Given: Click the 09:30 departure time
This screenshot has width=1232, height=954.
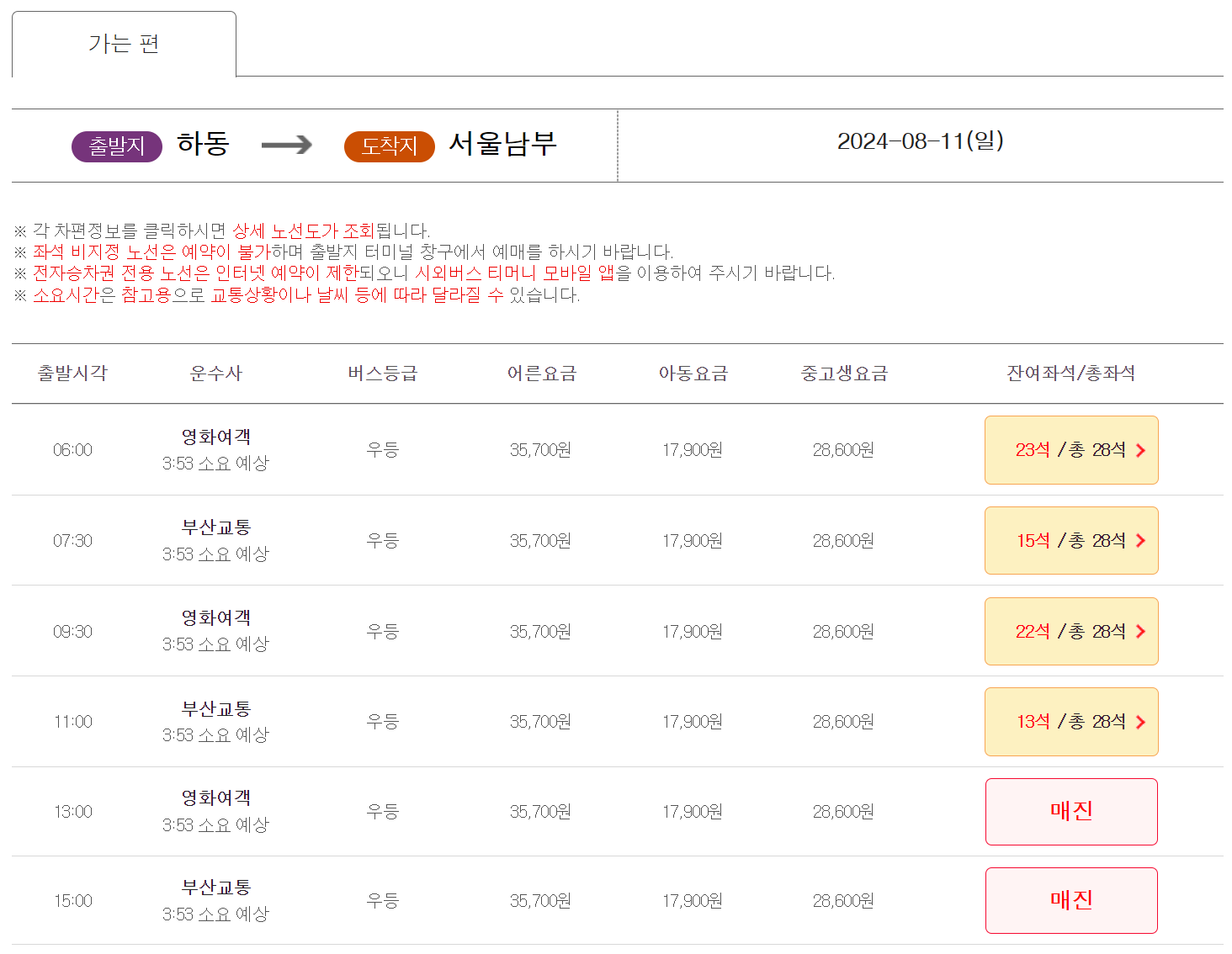Looking at the screenshot, I should point(72,632).
